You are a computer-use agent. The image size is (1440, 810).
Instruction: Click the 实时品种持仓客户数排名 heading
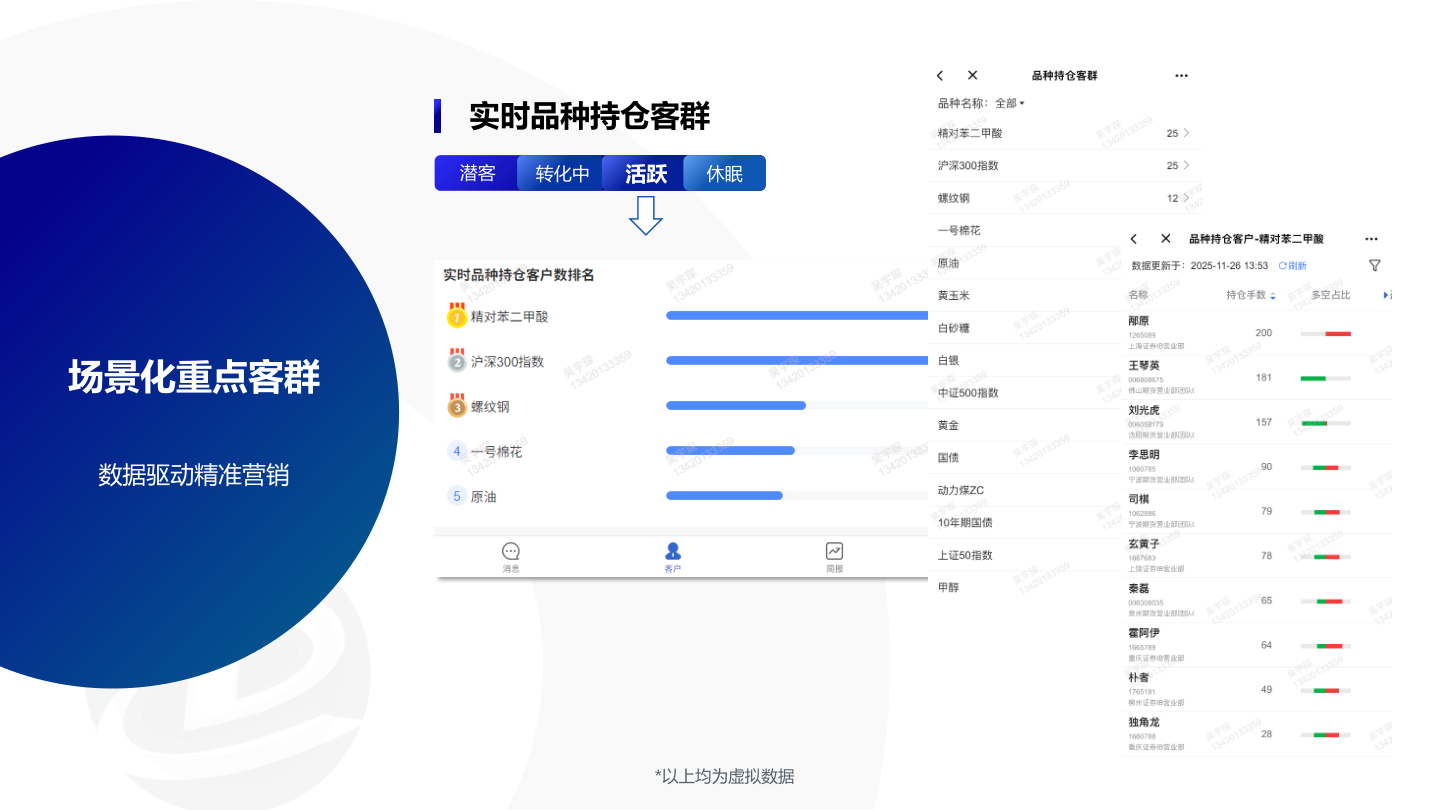click(x=519, y=275)
